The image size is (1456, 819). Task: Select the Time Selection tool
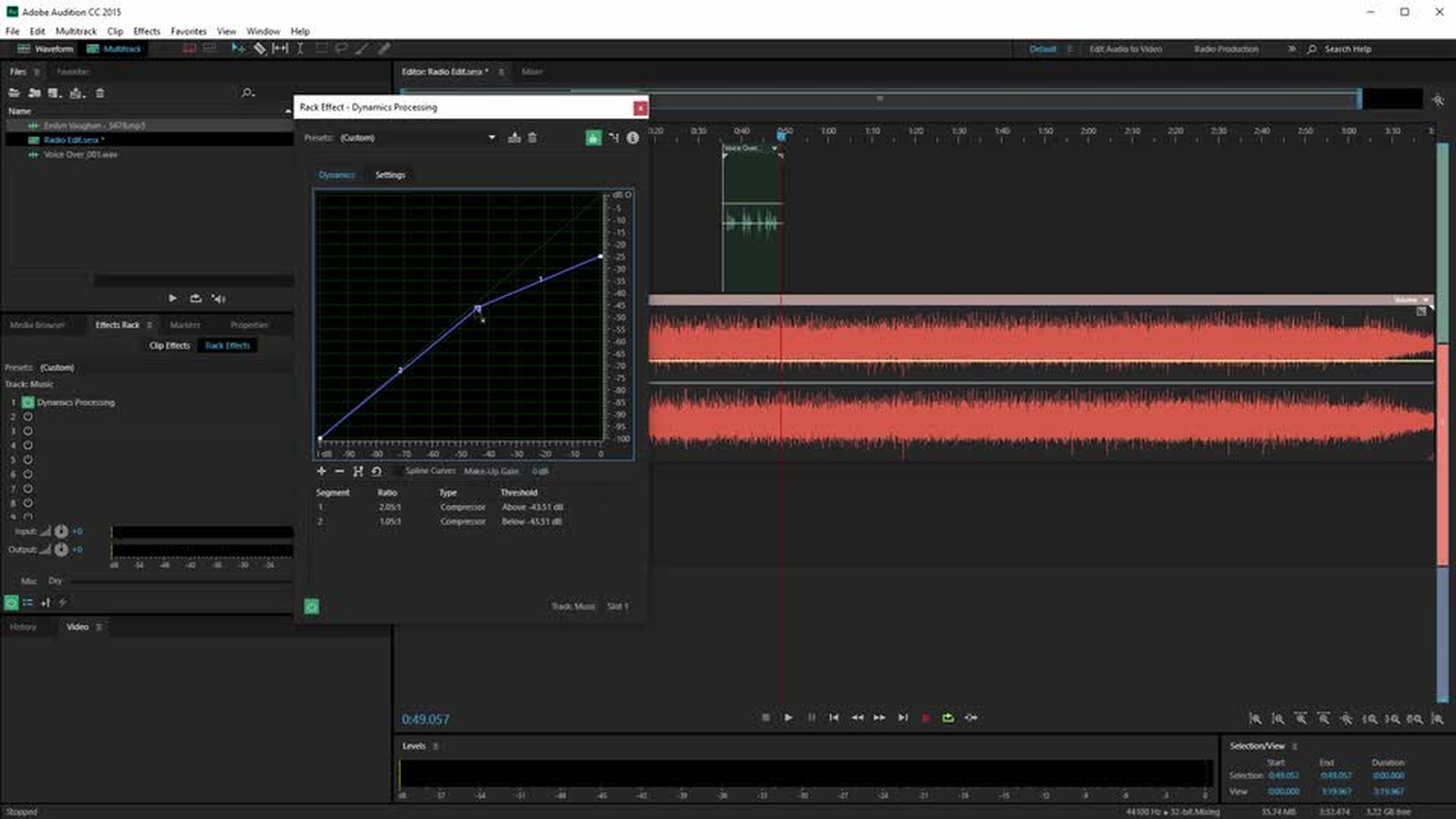[300, 49]
